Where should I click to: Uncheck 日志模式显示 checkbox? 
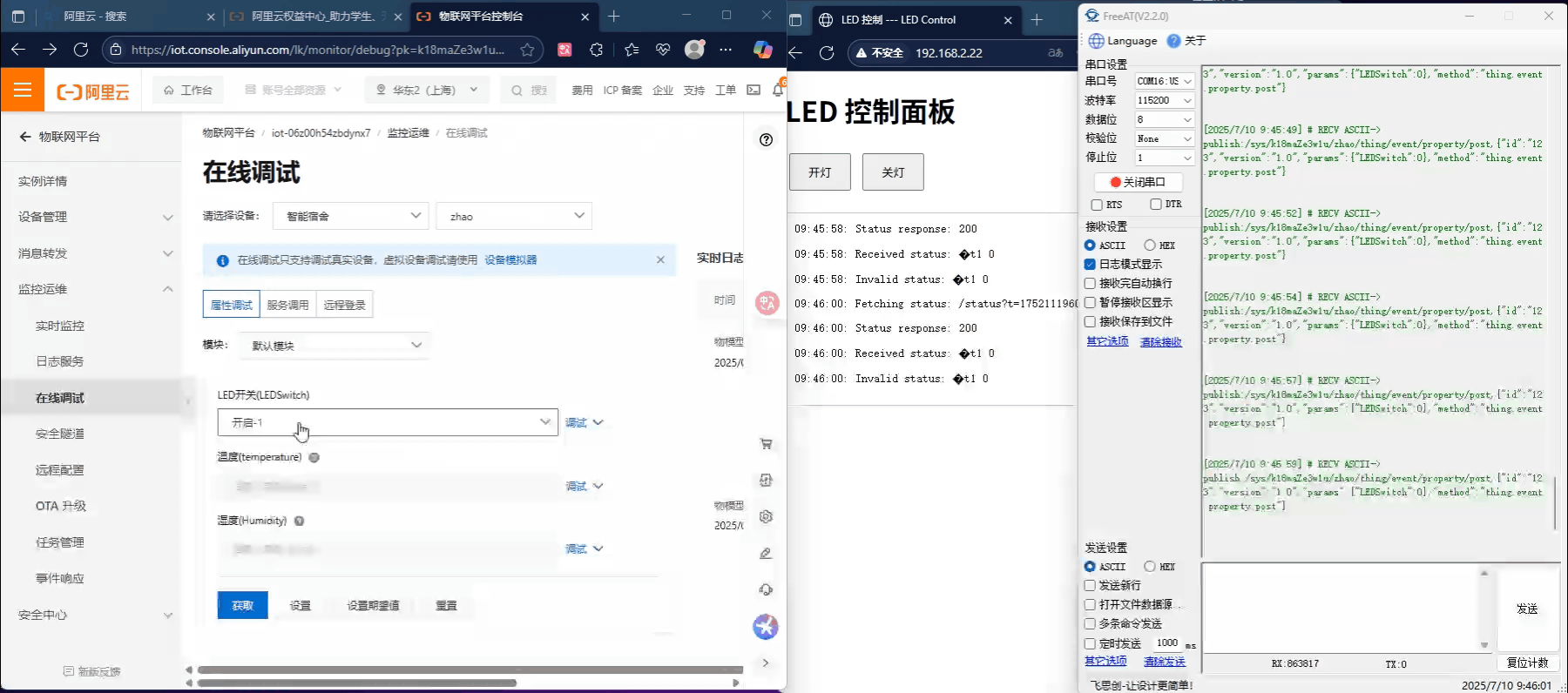tap(1090, 264)
